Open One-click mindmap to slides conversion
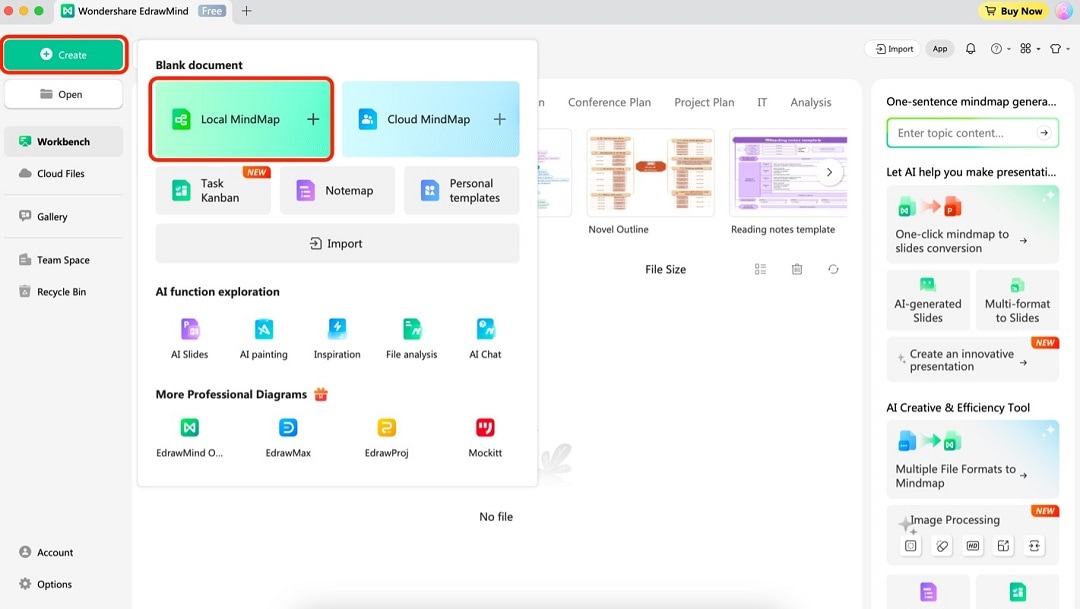Screen dimensions: 1080x609 click(x=973, y=225)
